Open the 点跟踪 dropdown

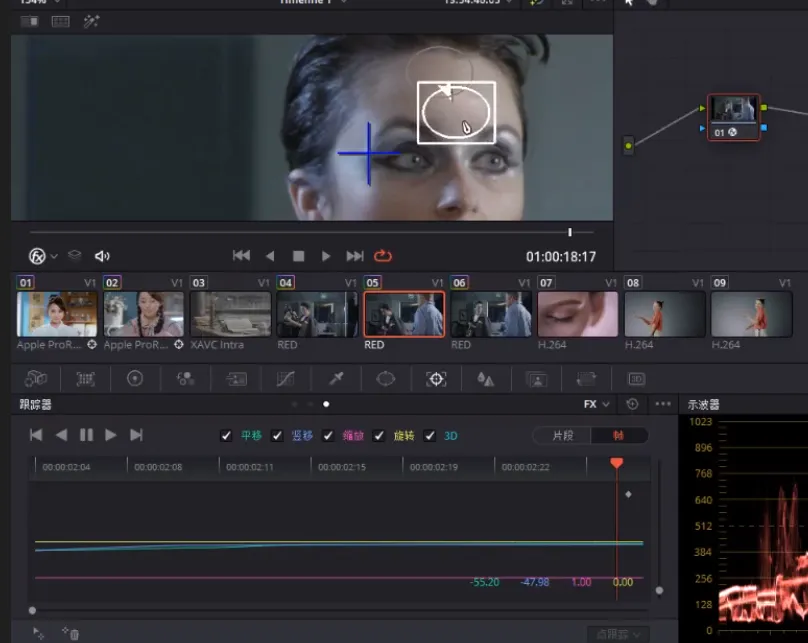[618, 634]
